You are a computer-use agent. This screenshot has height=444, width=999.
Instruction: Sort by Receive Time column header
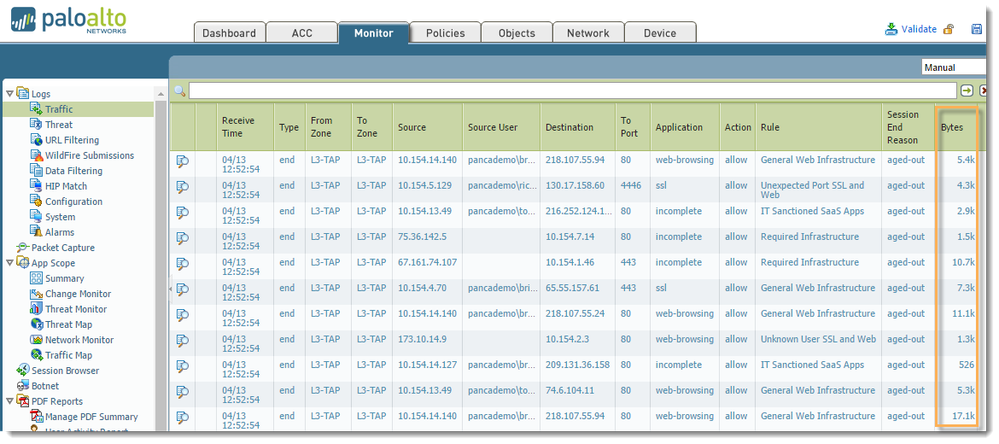coord(245,127)
